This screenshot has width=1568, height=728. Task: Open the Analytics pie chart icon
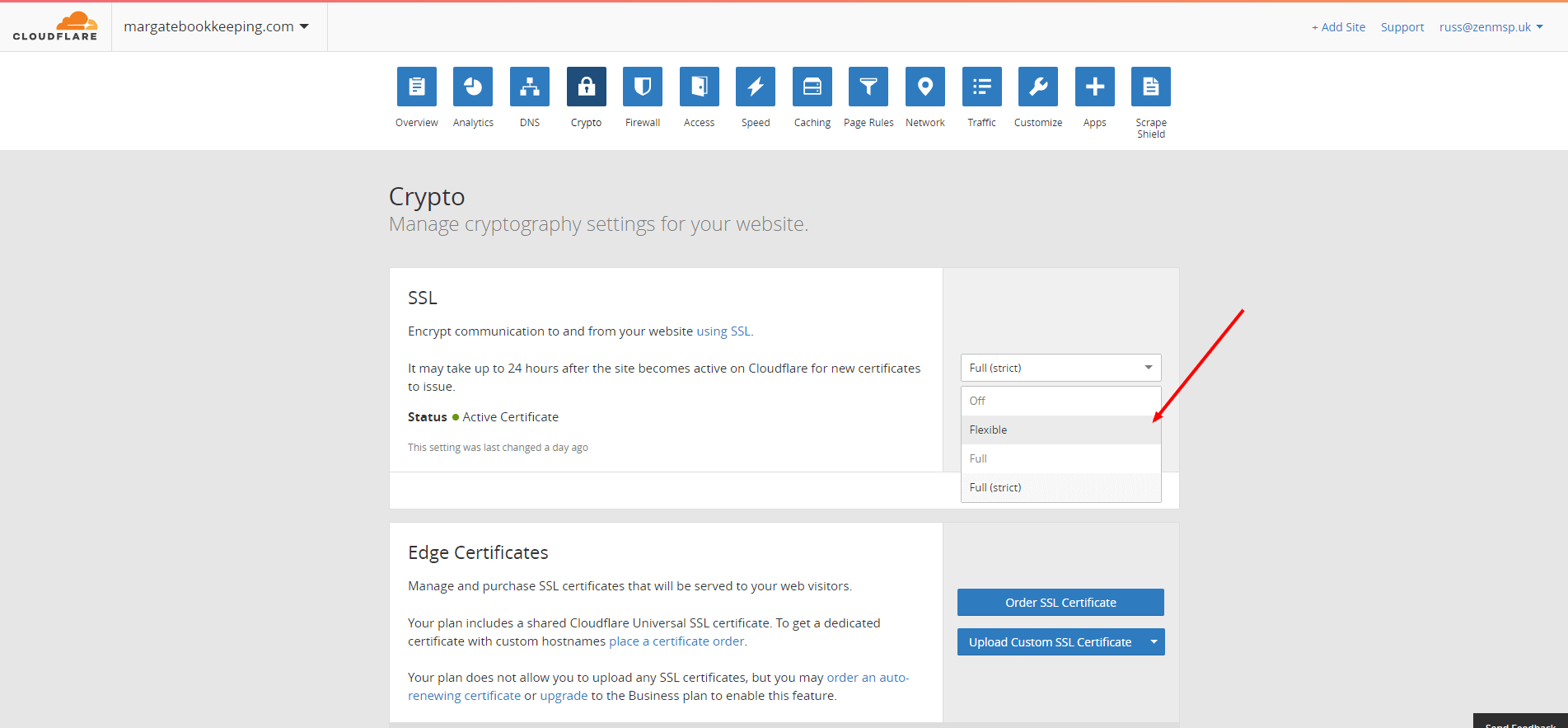(473, 87)
